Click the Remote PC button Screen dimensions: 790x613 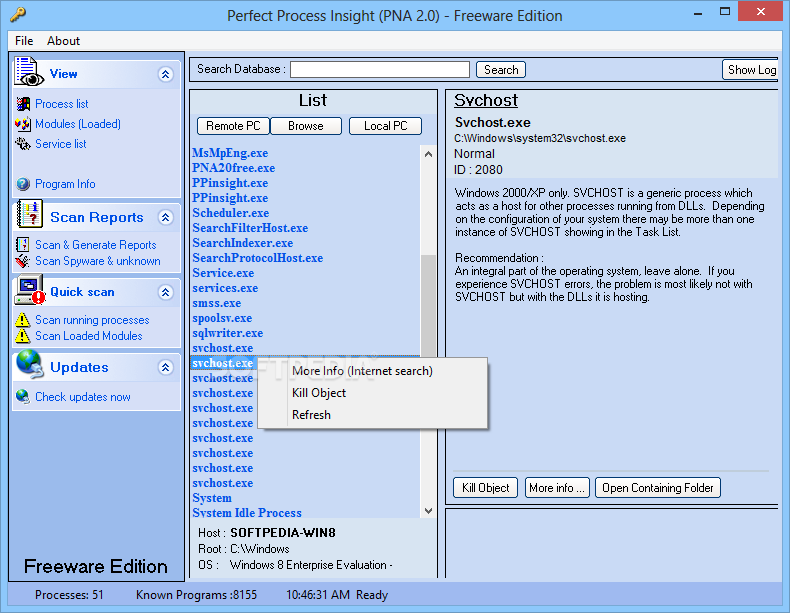233,126
